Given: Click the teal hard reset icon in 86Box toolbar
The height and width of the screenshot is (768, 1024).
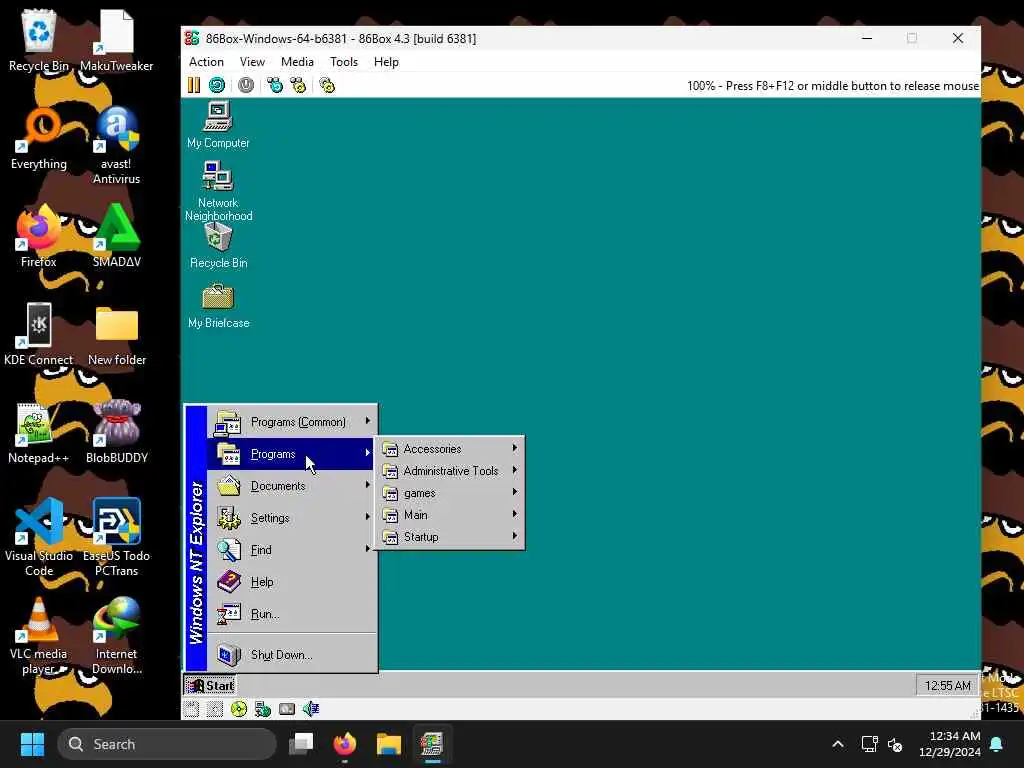Looking at the screenshot, I should (217, 85).
